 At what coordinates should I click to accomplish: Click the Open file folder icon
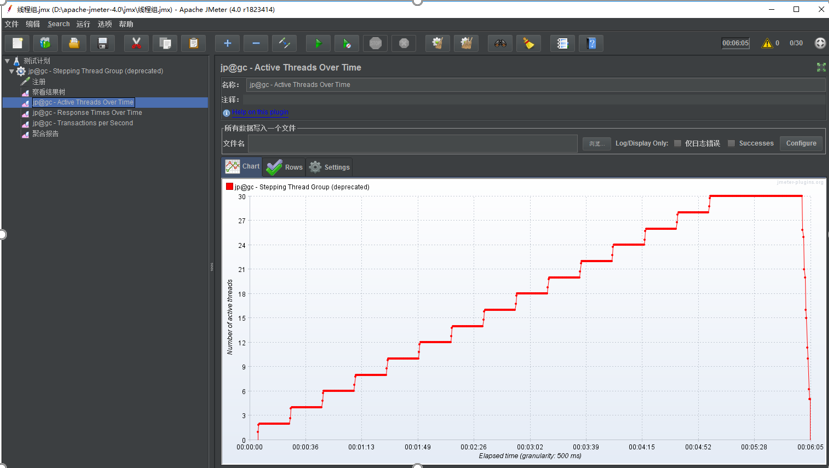(74, 43)
